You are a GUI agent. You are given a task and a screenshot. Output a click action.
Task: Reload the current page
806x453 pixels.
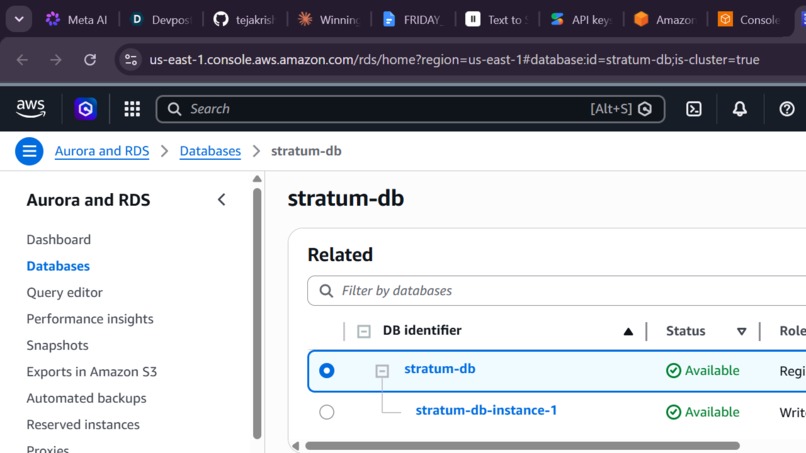(90, 60)
